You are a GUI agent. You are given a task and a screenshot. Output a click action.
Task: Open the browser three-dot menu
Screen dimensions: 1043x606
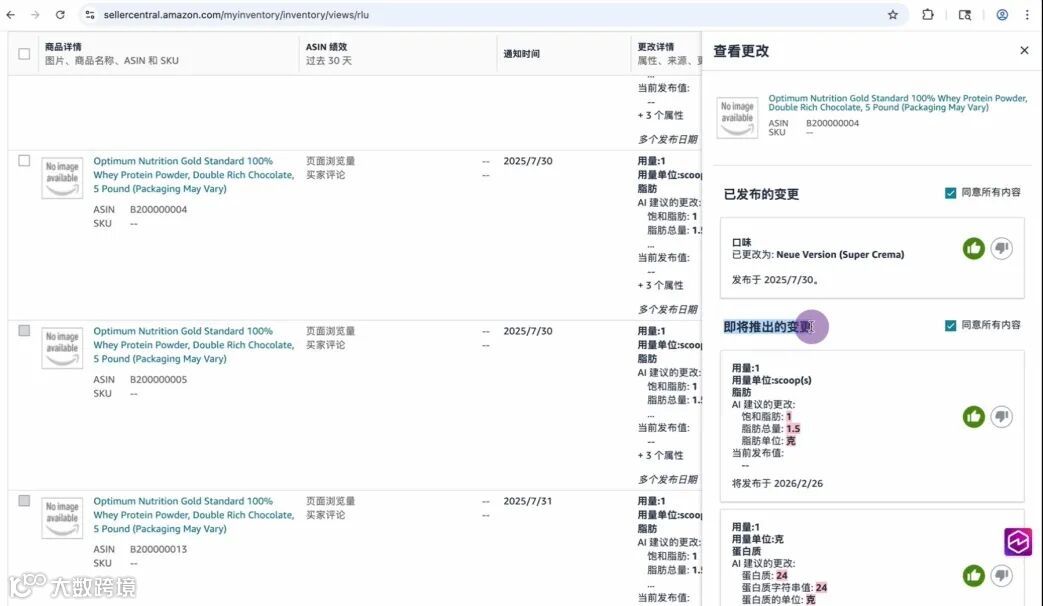point(1027,15)
